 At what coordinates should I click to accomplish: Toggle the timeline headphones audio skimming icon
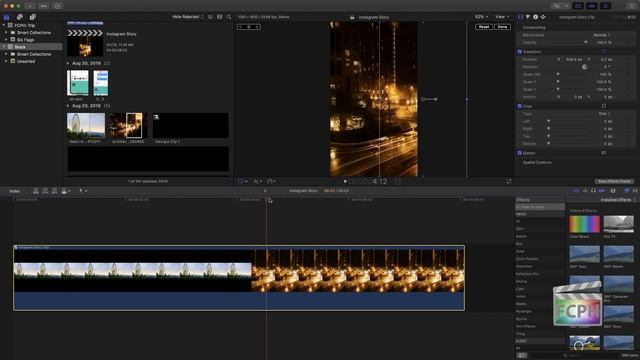pyautogui.click(x=593, y=191)
